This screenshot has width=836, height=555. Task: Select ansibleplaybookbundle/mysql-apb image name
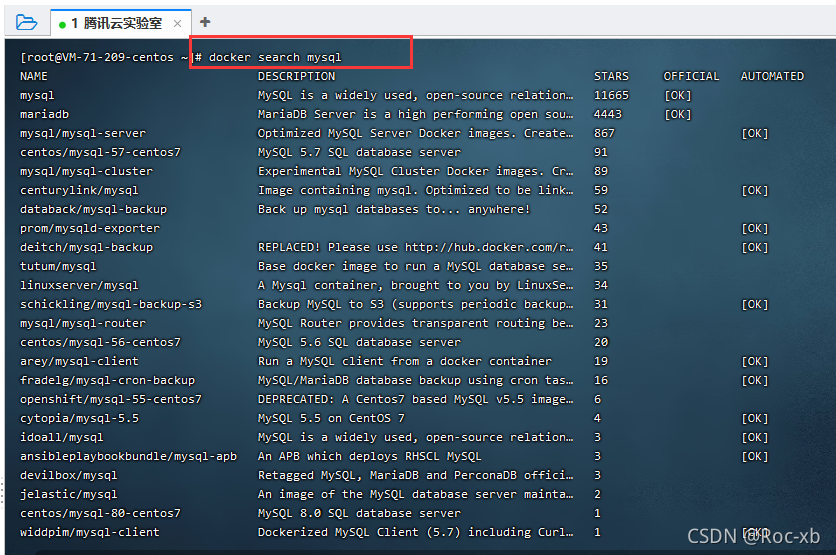pos(128,456)
